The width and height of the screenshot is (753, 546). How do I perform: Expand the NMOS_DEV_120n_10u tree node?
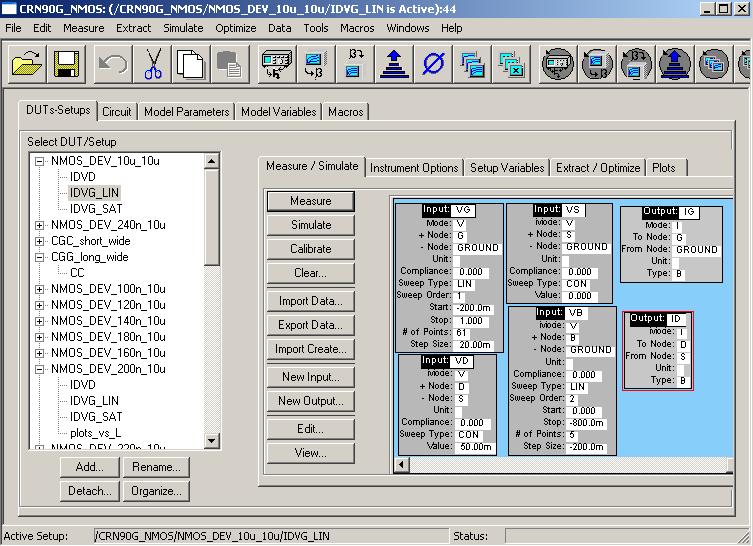click(40, 305)
